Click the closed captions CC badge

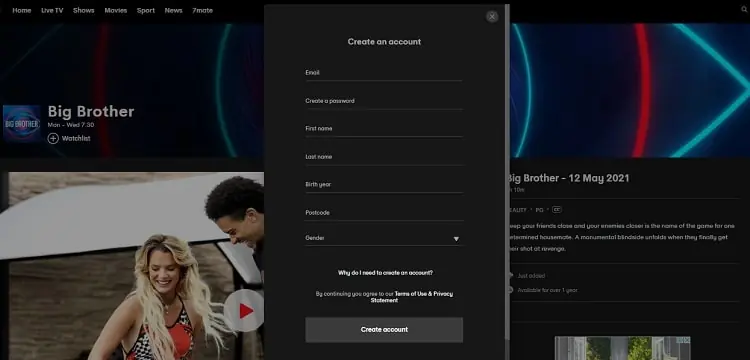pyautogui.click(x=556, y=209)
